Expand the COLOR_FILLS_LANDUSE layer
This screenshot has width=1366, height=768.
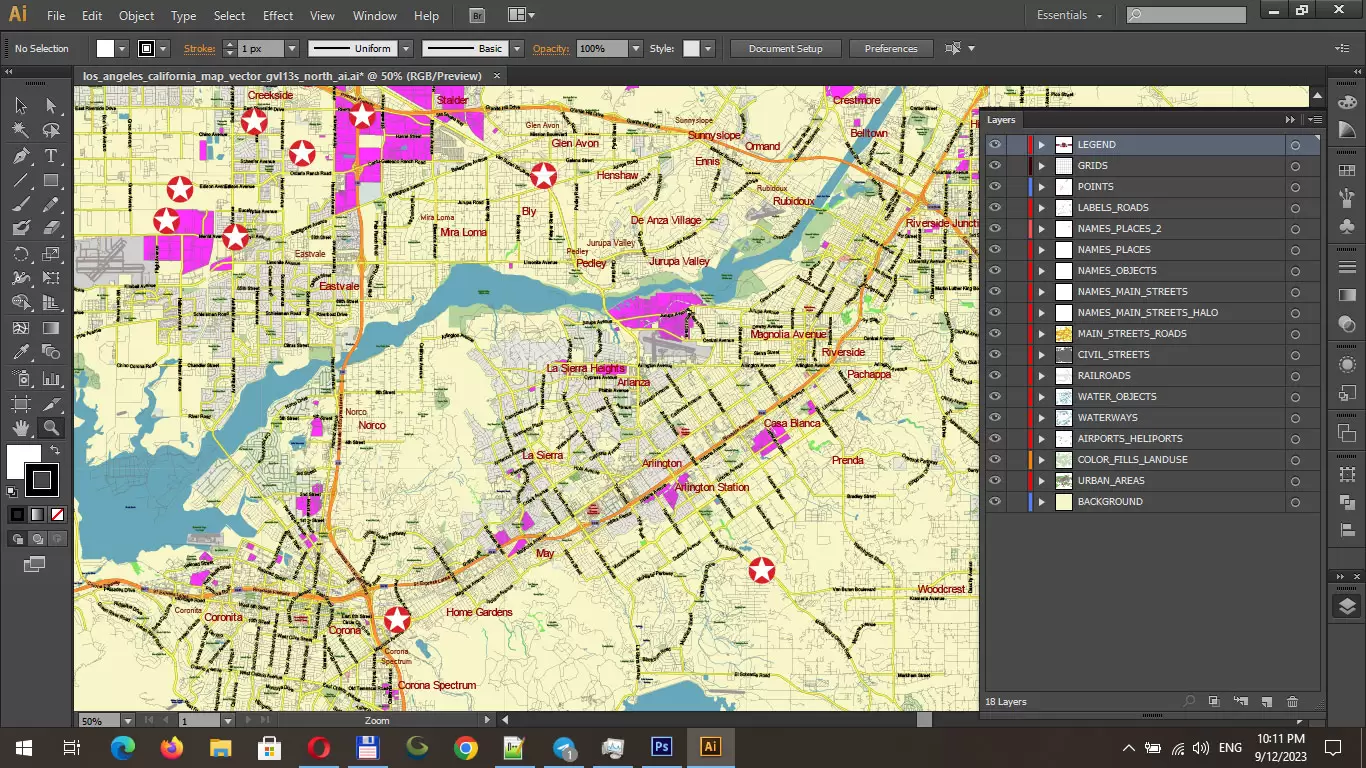pos(1041,460)
